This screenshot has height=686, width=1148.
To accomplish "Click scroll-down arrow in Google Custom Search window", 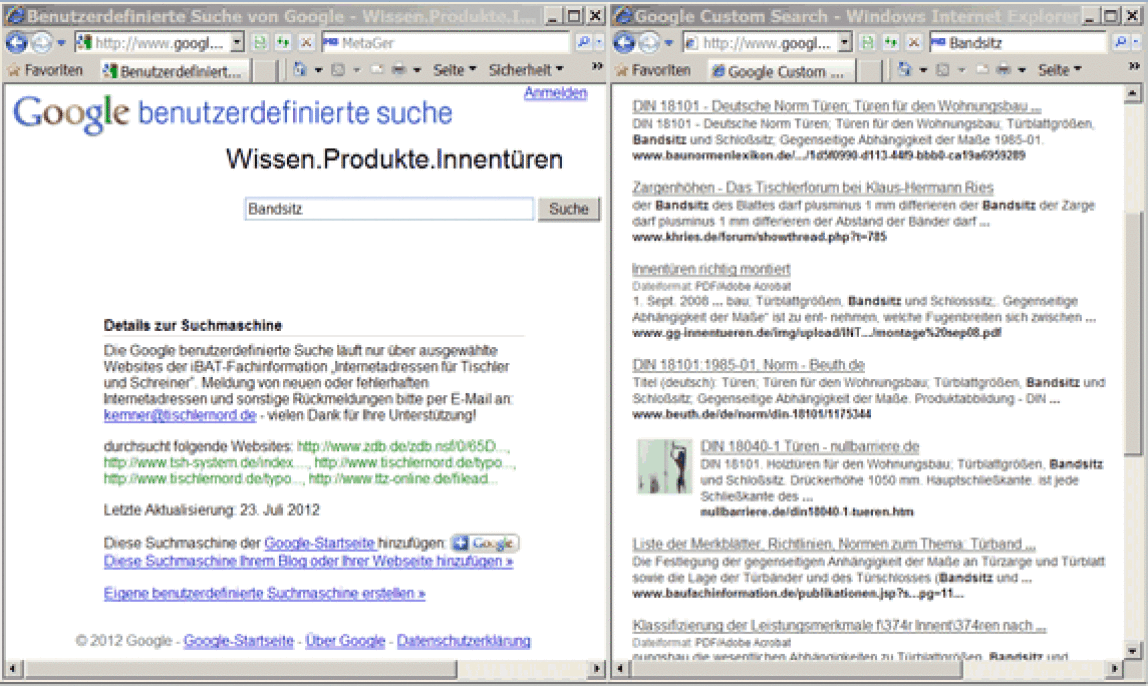I will (x=1133, y=650).
